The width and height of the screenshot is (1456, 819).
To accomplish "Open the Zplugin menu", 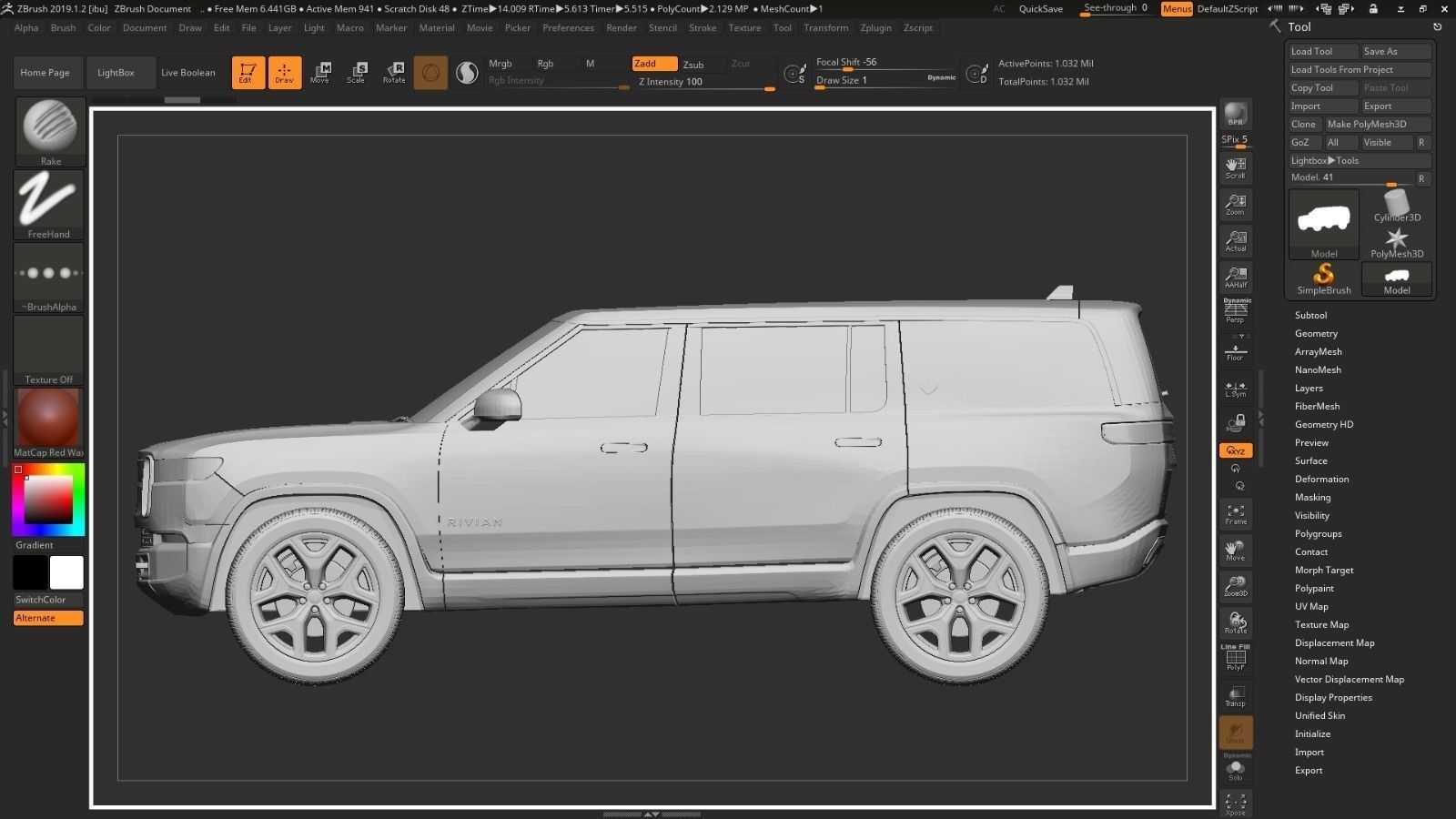I will pos(875,27).
